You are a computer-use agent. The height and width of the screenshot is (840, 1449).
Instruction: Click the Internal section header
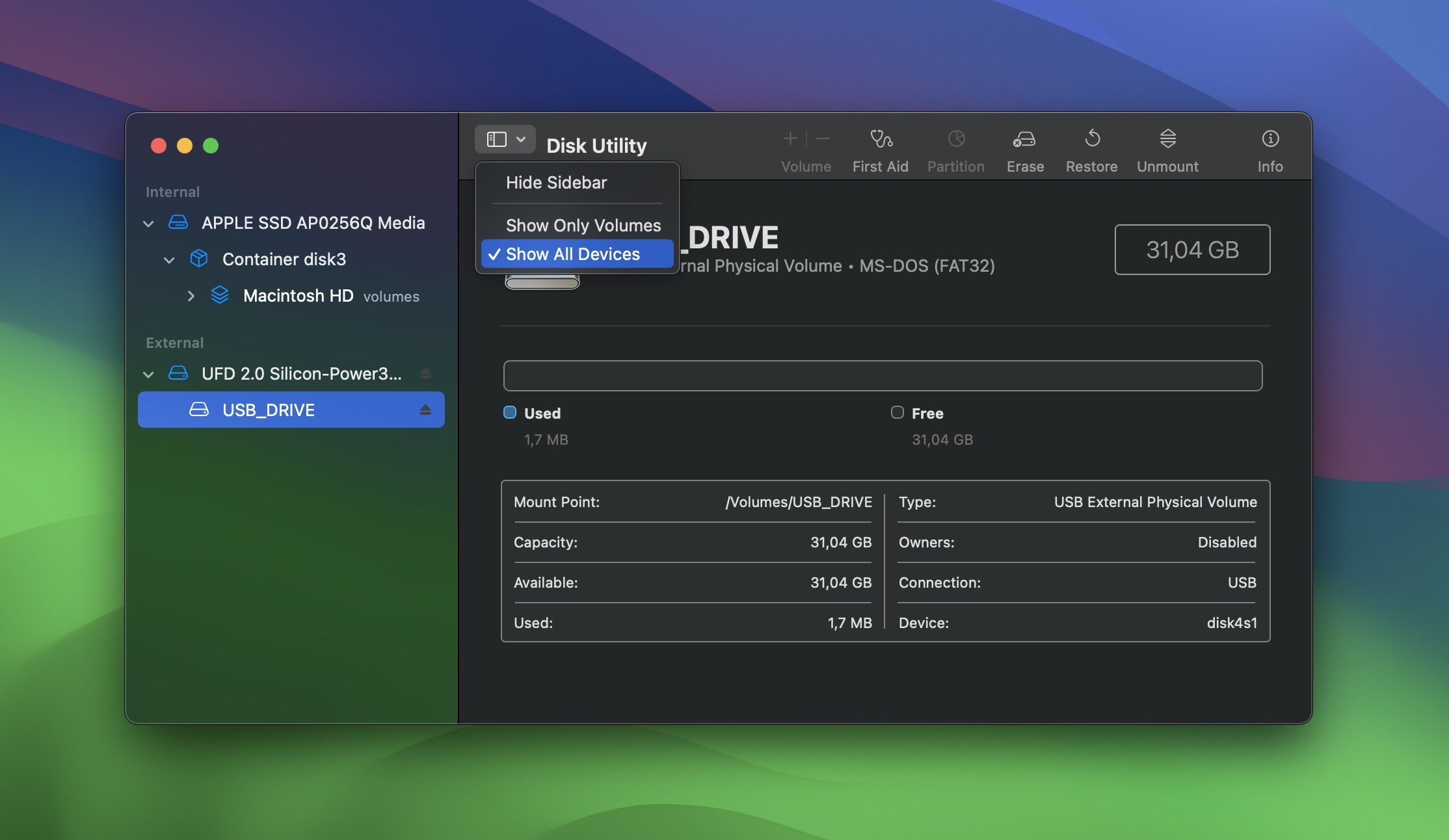point(172,192)
